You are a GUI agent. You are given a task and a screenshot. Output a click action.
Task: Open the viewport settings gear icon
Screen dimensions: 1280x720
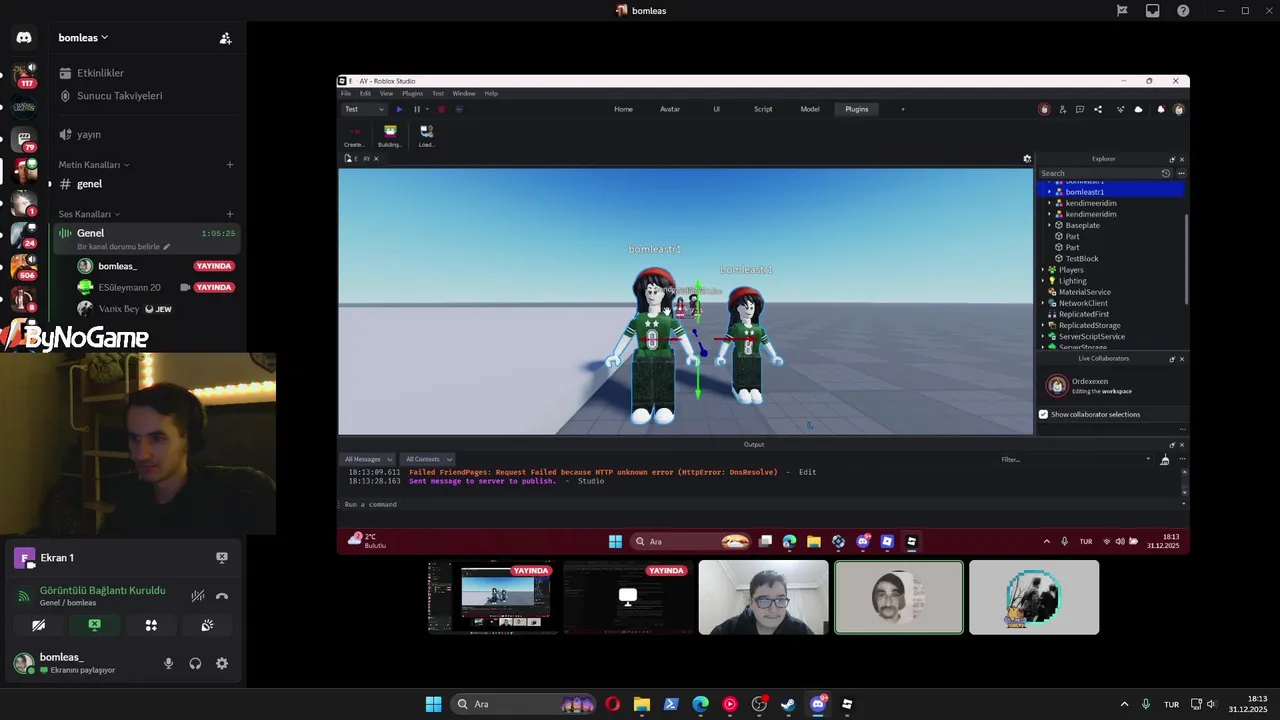coord(1027,158)
